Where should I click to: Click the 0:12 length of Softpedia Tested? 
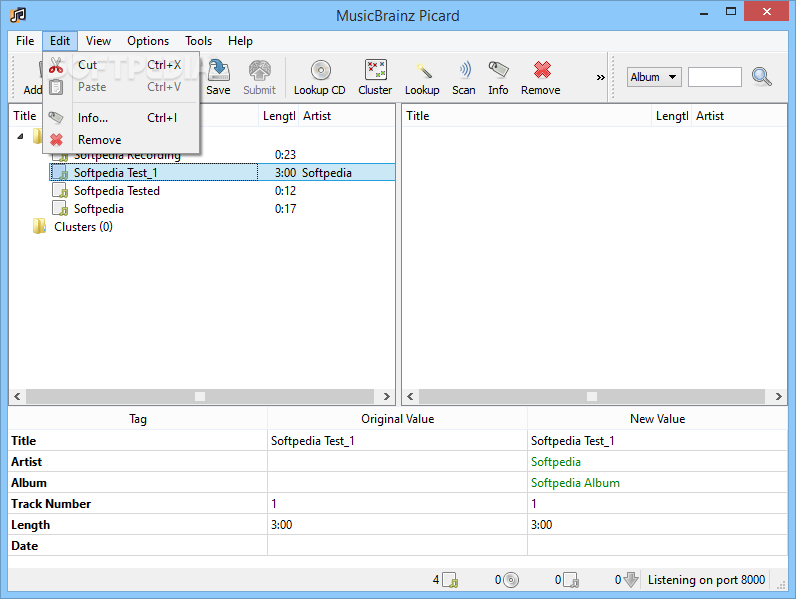(x=285, y=191)
